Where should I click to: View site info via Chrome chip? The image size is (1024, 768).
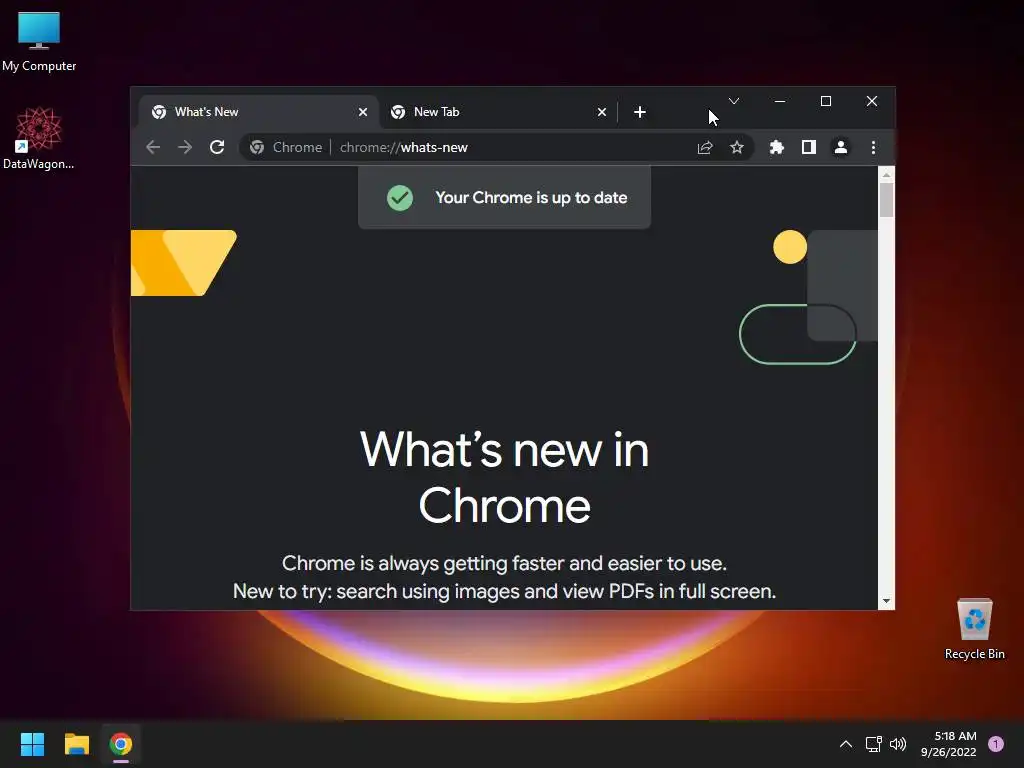coord(286,148)
